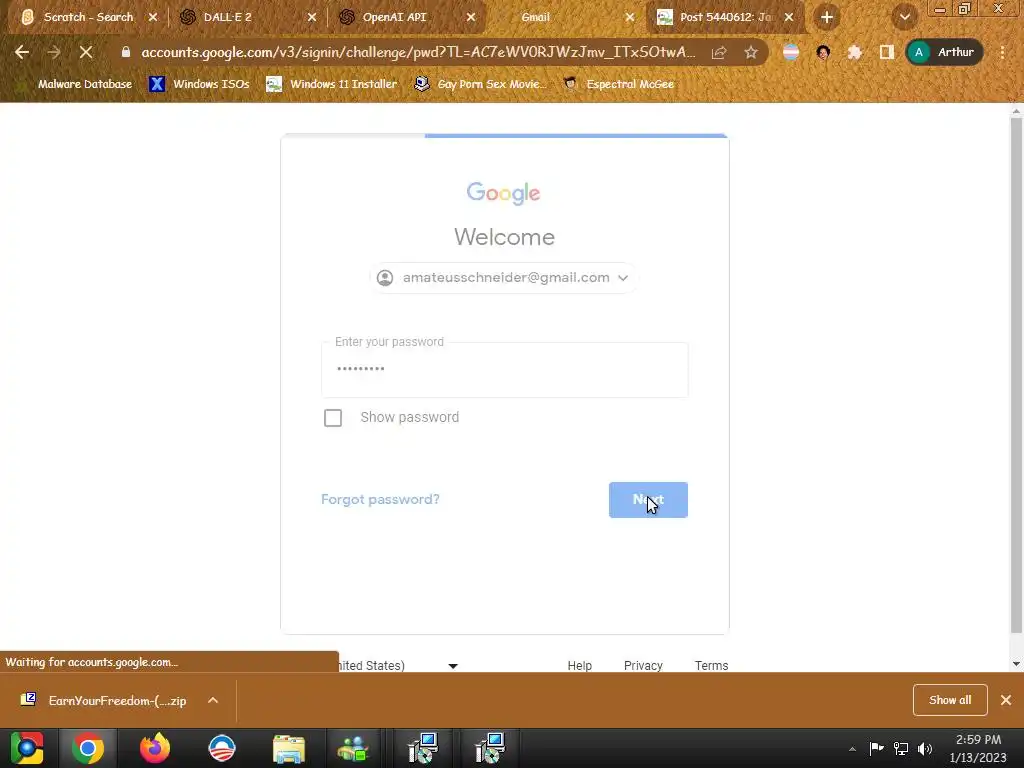Image resolution: width=1024 pixels, height=768 pixels.
Task: Click the avatar face extension icon
Action: coord(823,52)
